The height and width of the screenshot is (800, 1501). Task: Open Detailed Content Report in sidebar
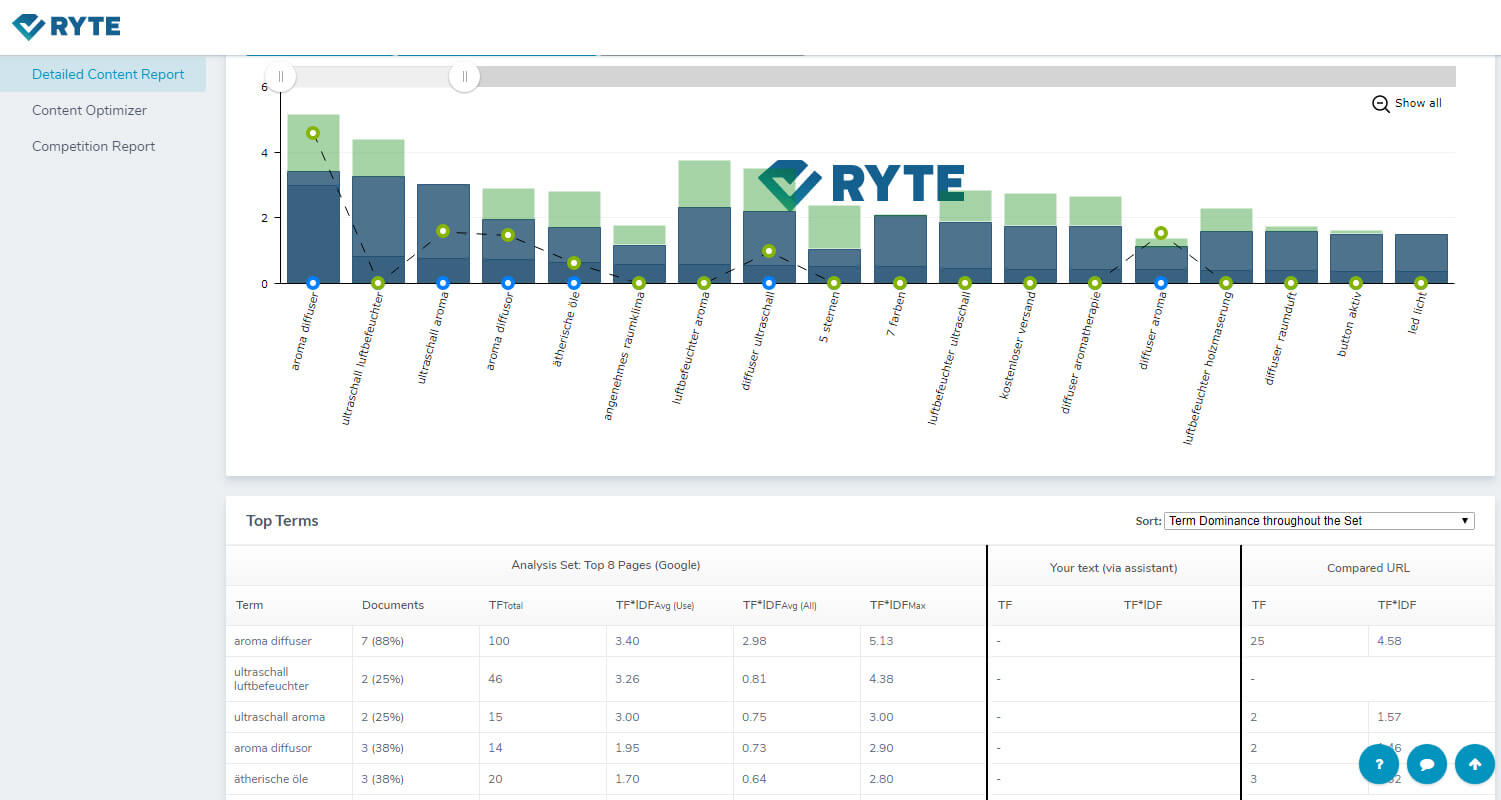click(108, 74)
